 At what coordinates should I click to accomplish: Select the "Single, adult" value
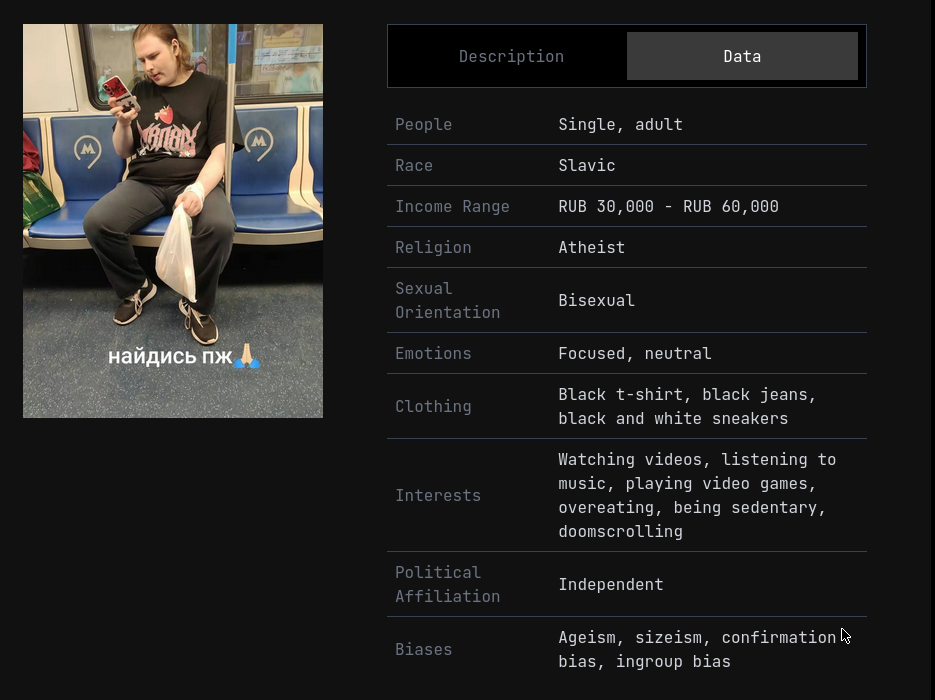coord(620,125)
